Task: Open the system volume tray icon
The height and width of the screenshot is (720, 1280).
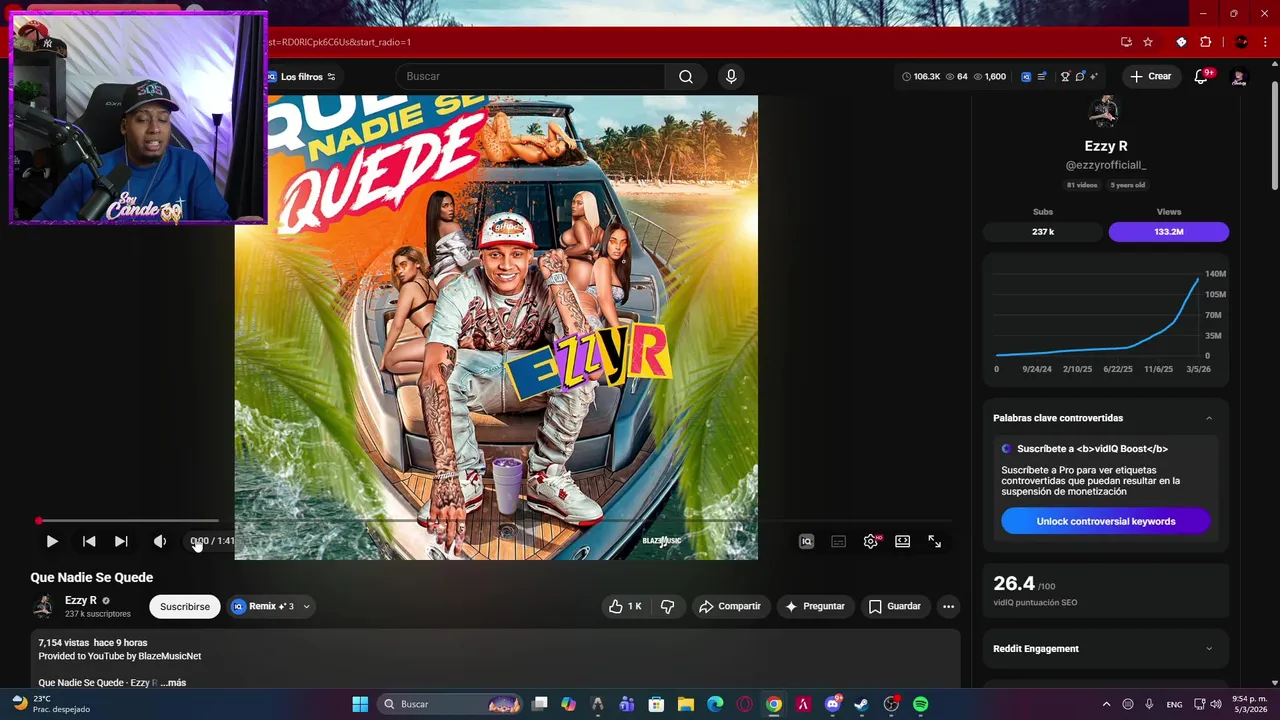Action: coord(1218,704)
